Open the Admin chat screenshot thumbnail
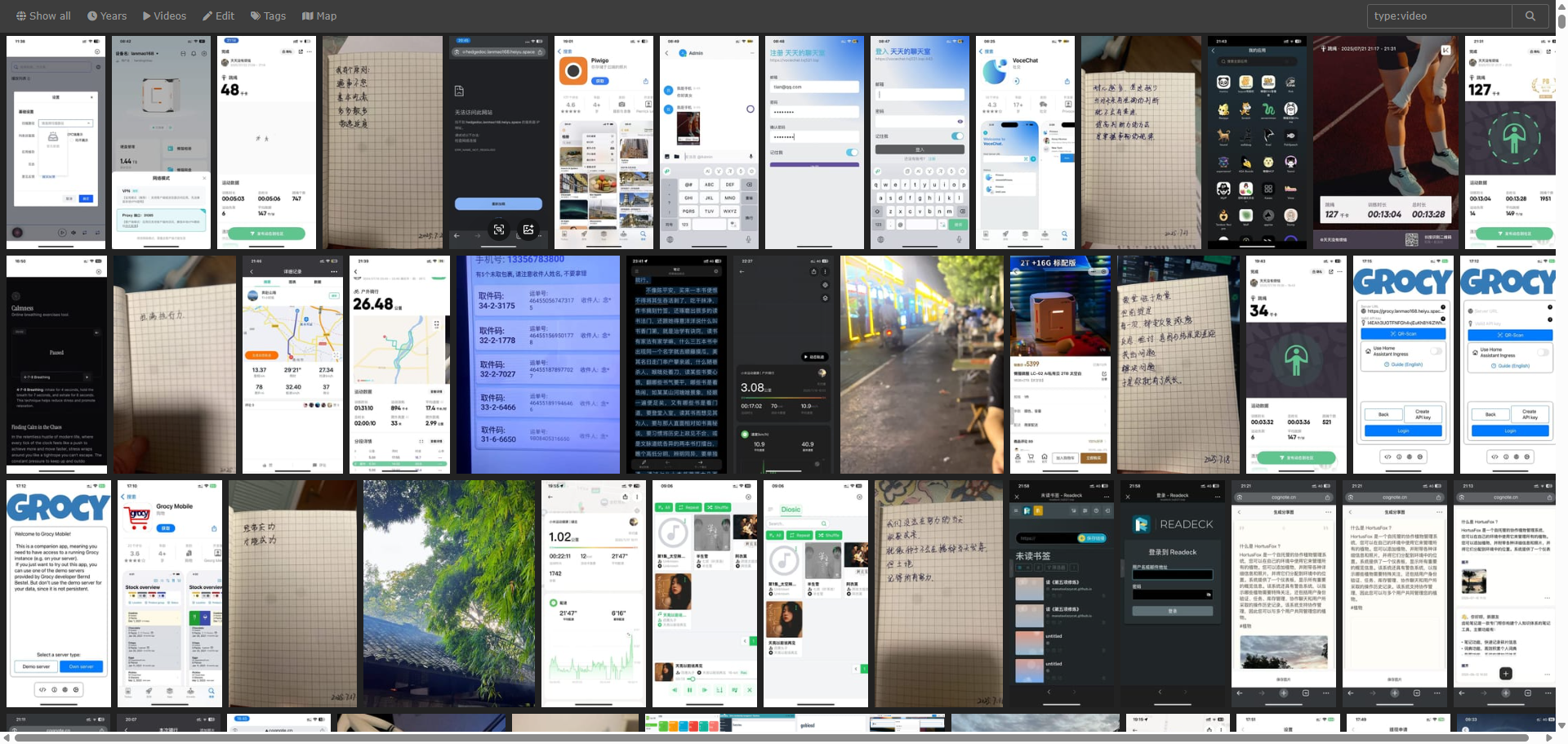 click(709, 142)
